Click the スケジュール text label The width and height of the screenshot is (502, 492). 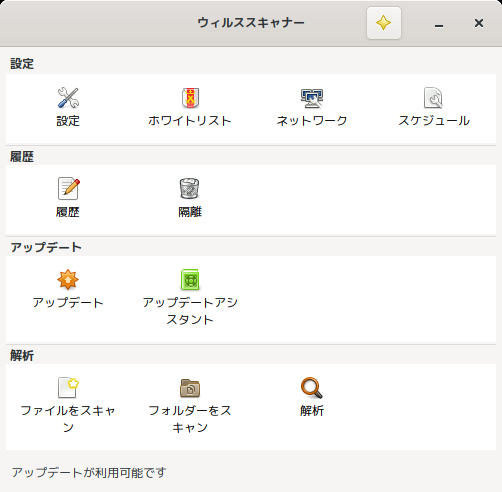(x=434, y=121)
